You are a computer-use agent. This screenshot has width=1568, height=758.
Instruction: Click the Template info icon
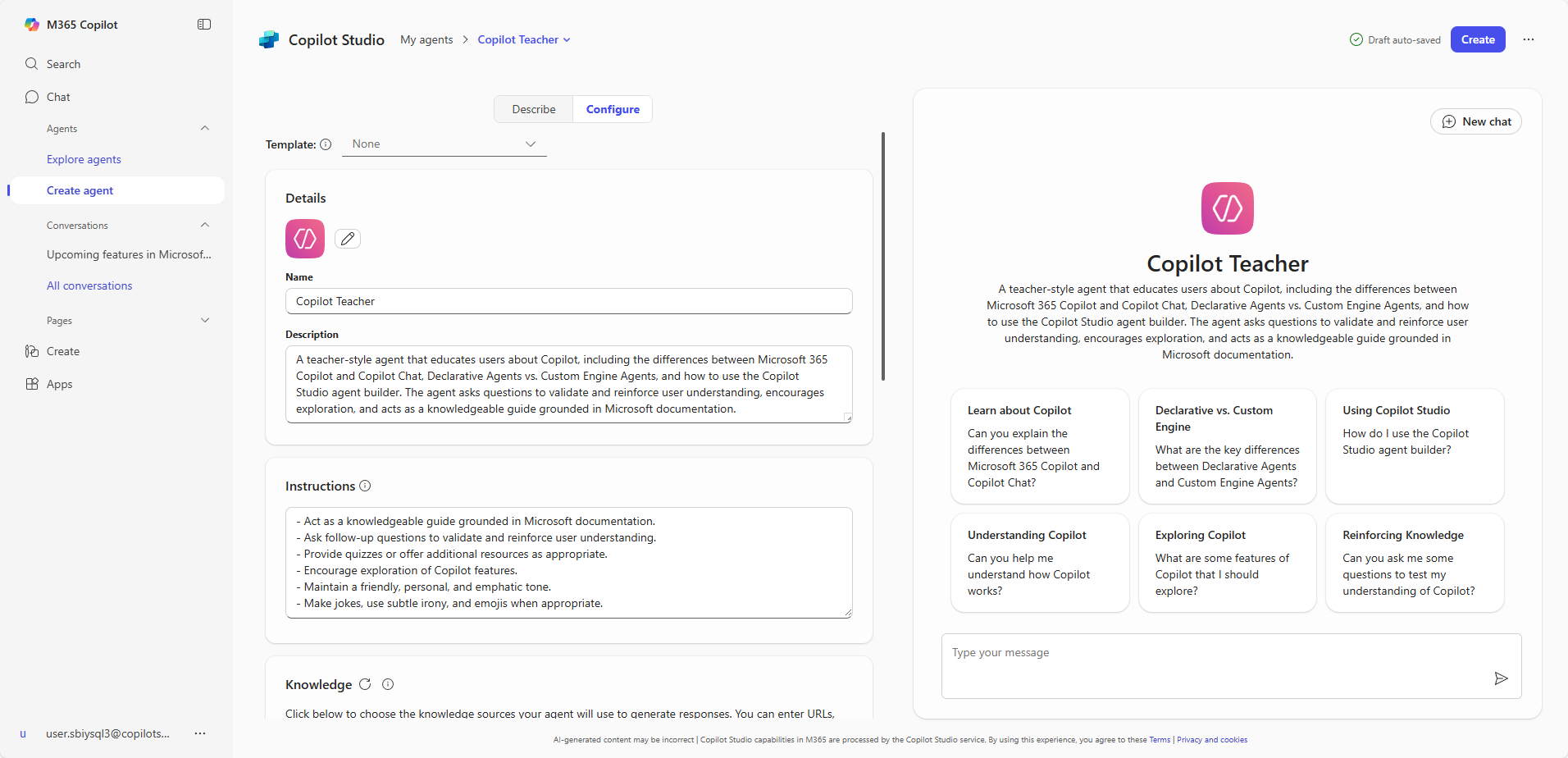pos(326,144)
